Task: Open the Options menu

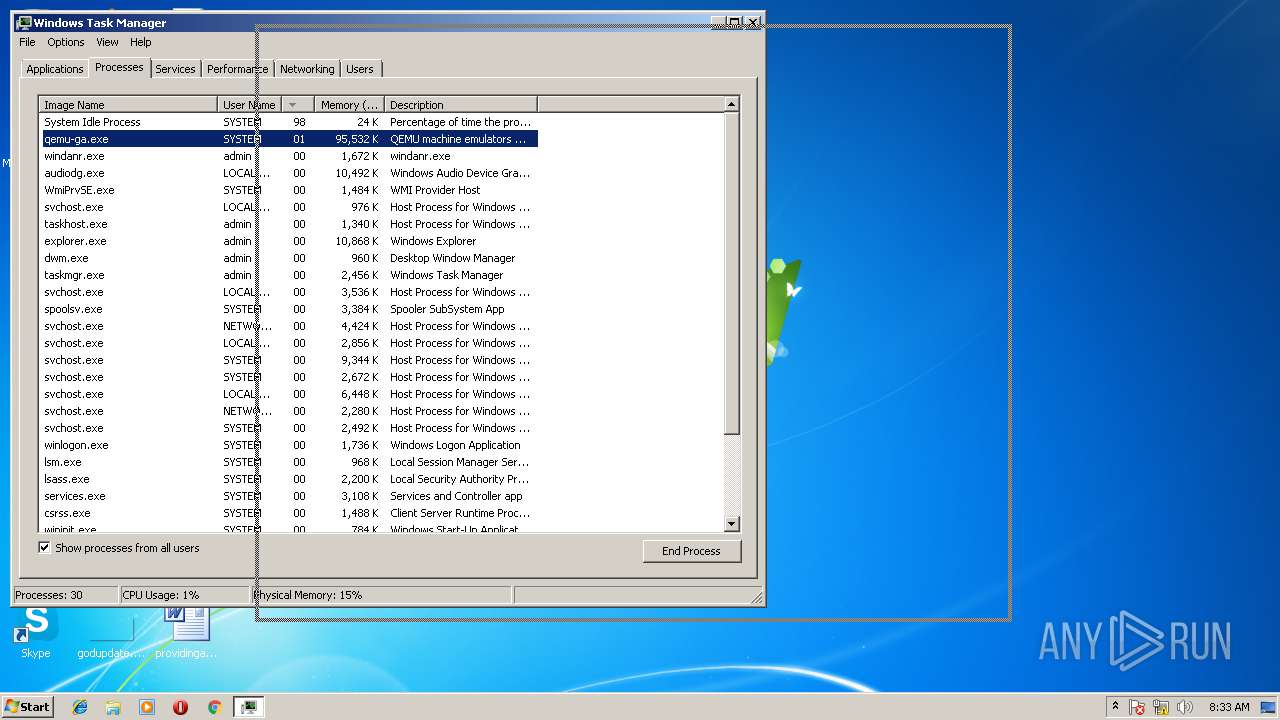Action: pos(66,42)
